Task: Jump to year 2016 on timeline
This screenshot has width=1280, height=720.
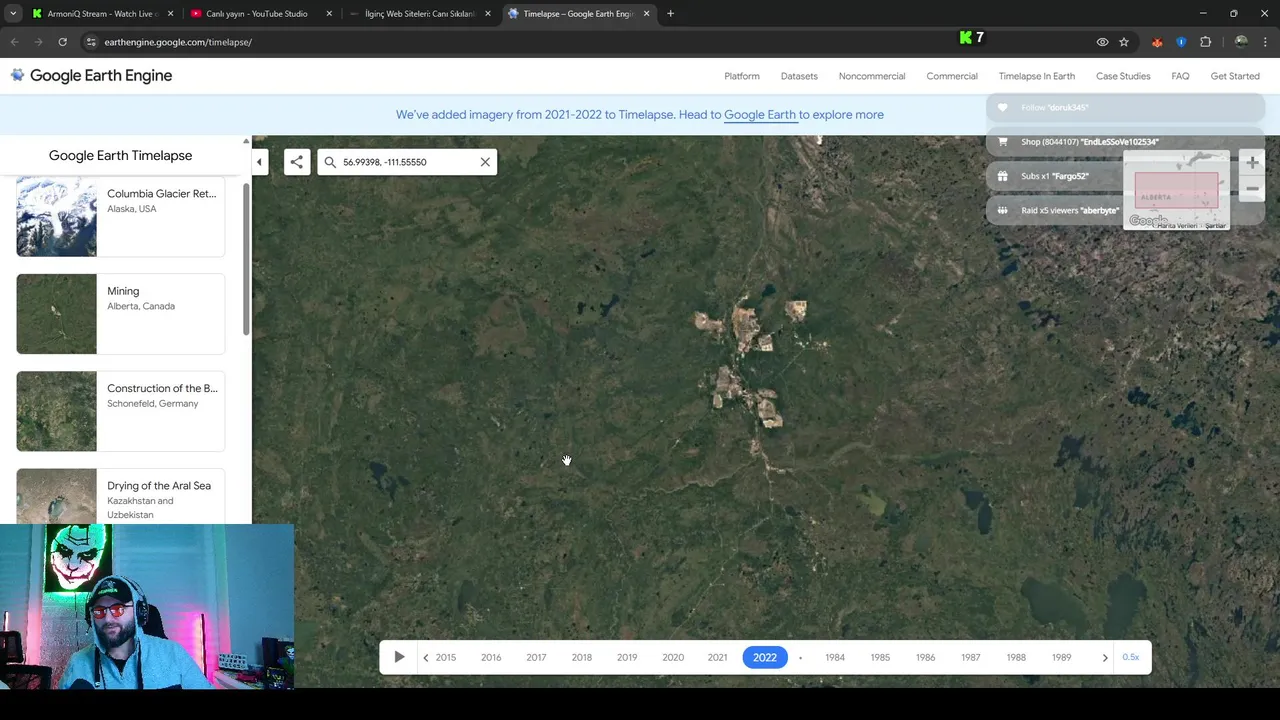Action: point(491,657)
